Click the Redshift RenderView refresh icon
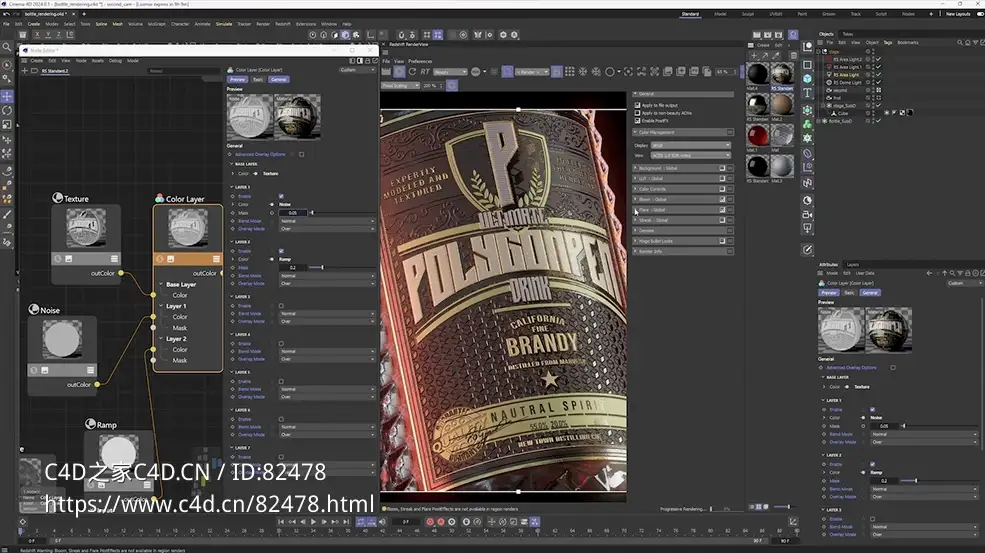Screen dimensions: 985x553 tap(412, 72)
